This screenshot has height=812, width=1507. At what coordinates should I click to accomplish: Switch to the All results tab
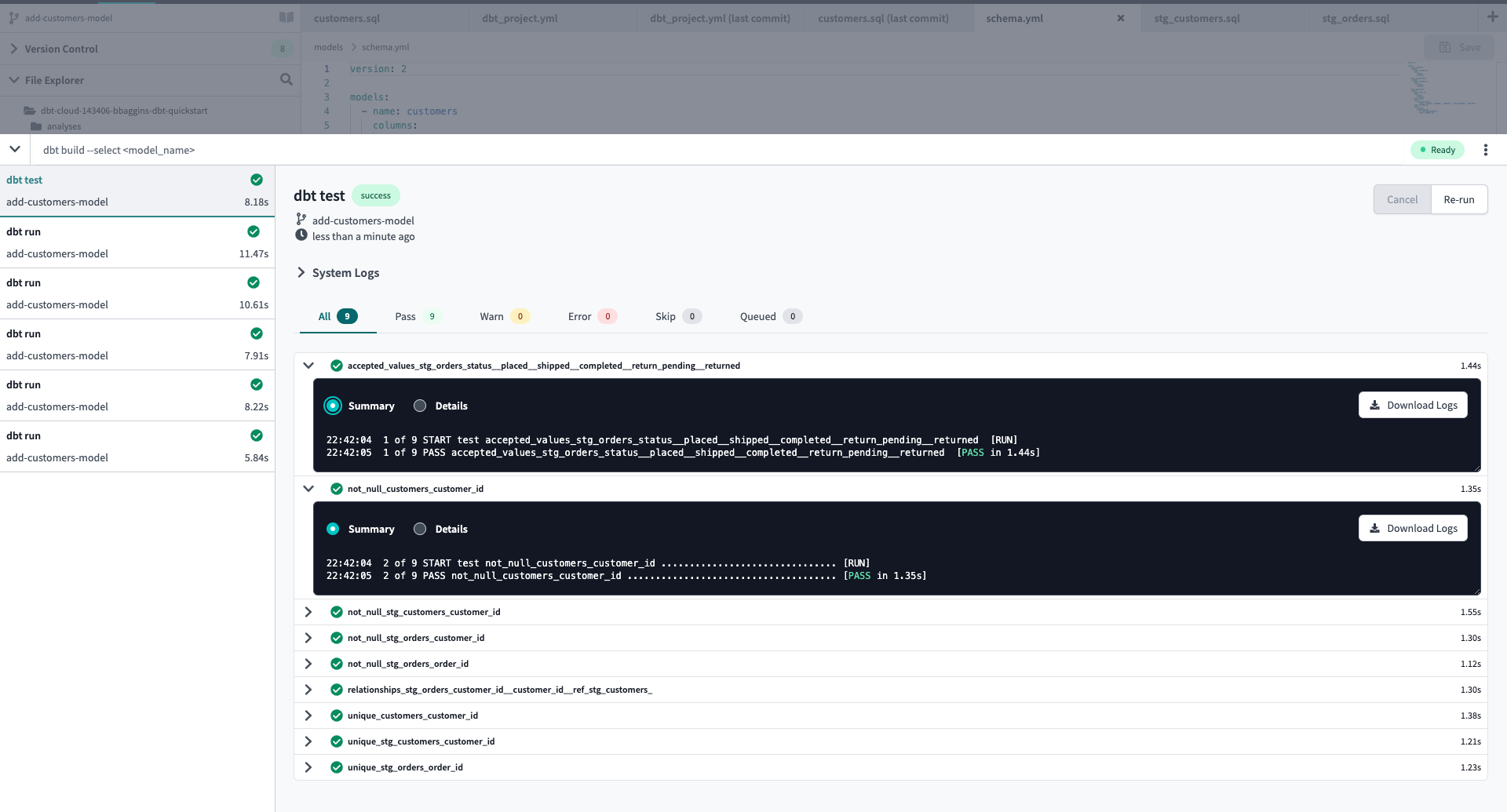coord(338,316)
